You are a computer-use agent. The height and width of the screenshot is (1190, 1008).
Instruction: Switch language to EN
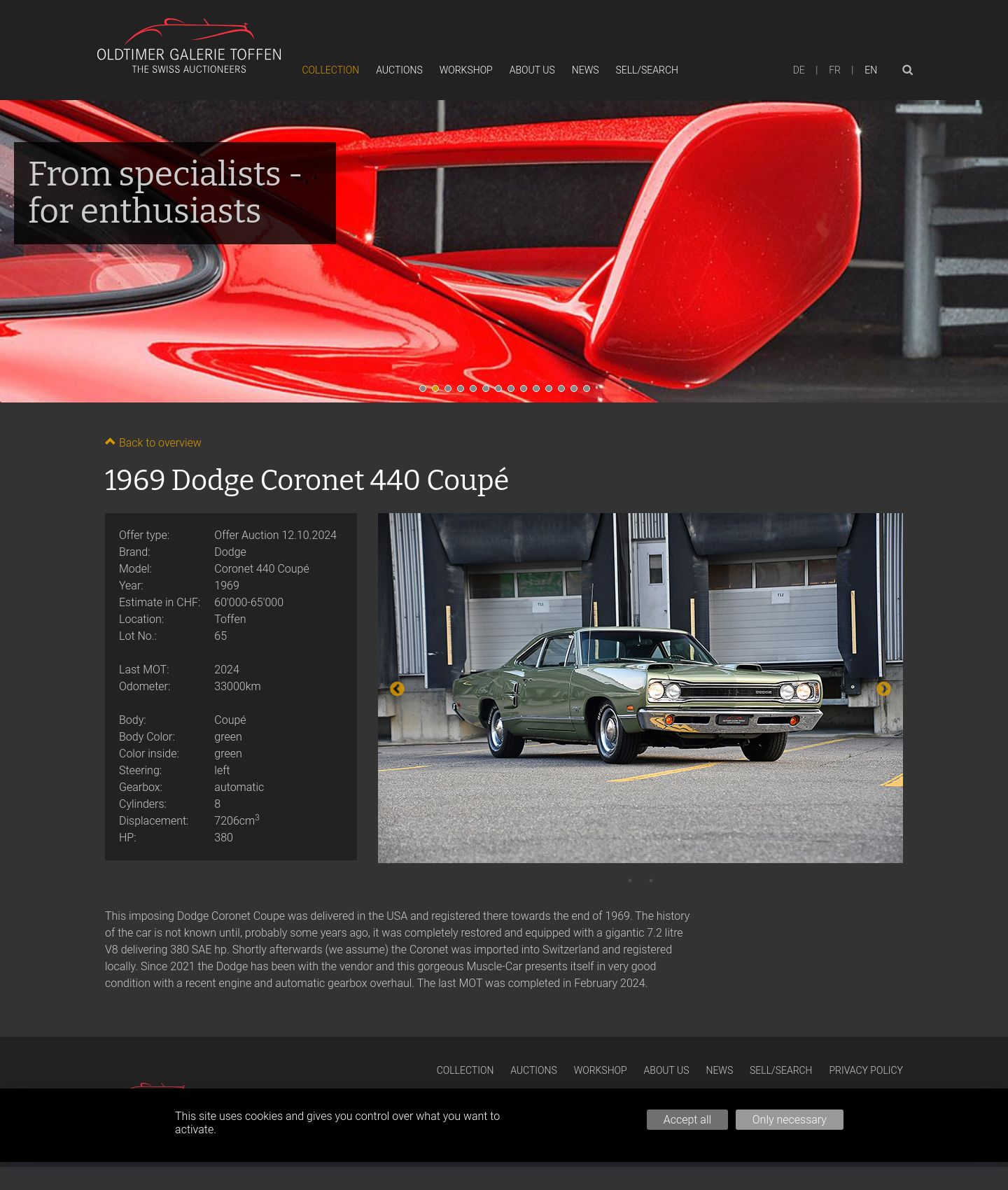click(871, 70)
